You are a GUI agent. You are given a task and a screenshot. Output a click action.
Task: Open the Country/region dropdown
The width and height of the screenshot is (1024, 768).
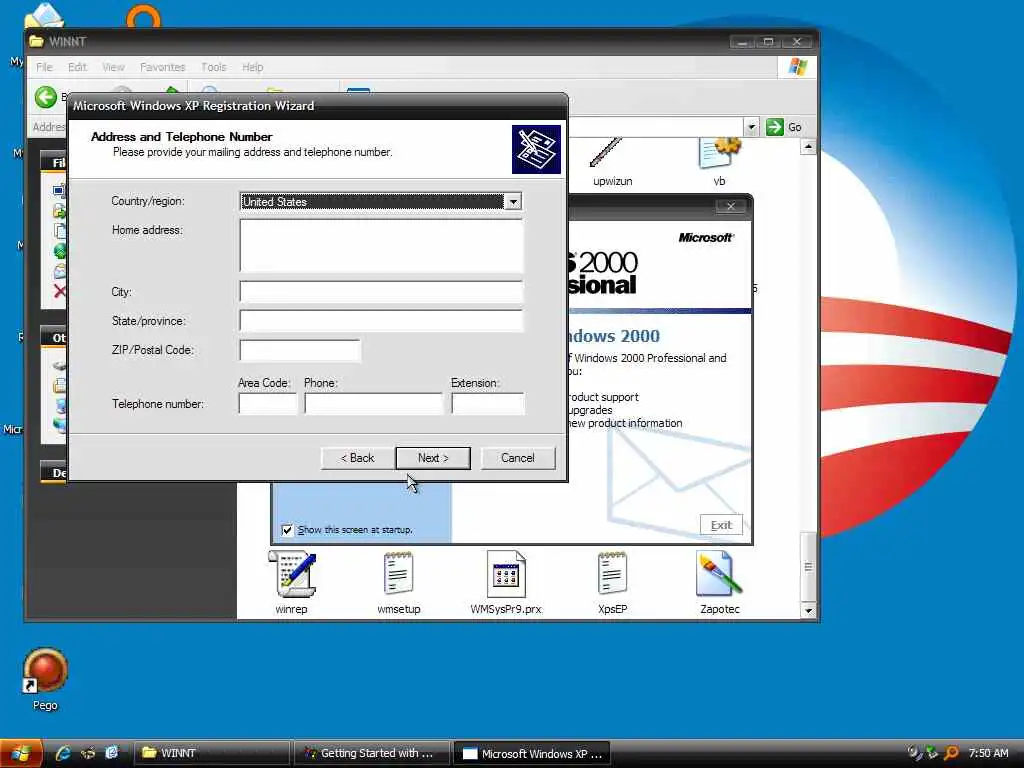click(513, 202)
